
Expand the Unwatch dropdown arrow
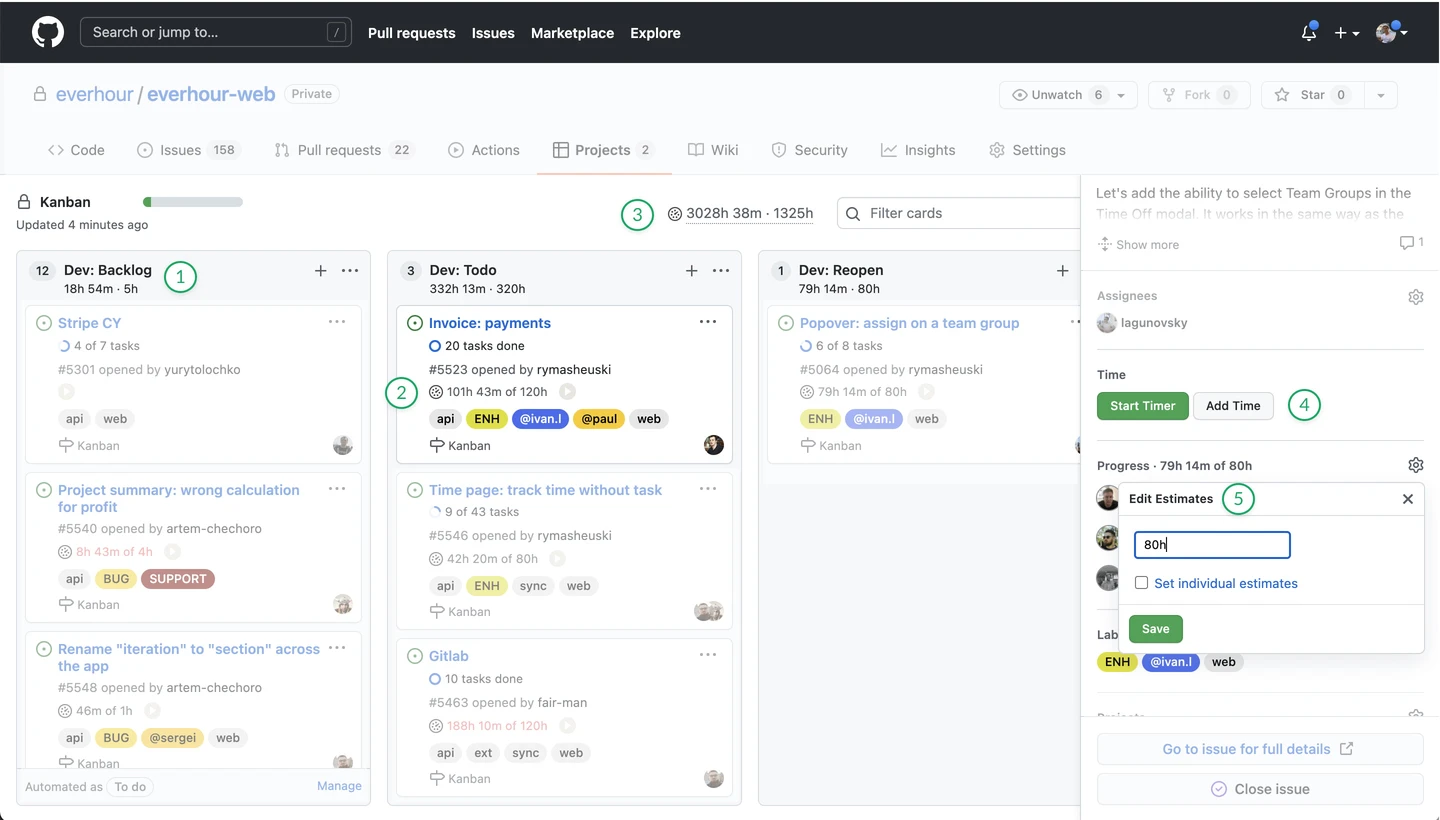[1121, 95]
